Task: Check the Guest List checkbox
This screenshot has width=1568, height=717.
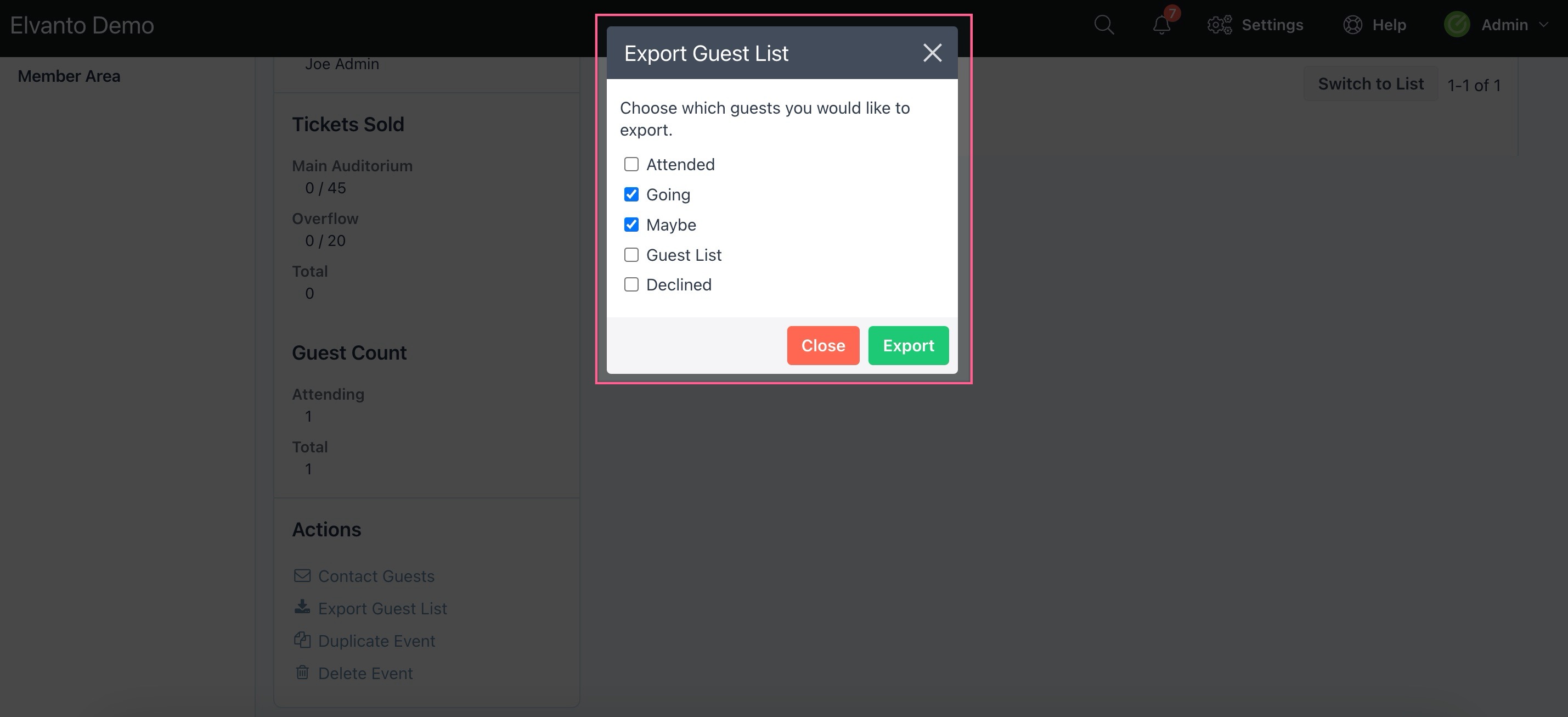Action: [631, 255]
